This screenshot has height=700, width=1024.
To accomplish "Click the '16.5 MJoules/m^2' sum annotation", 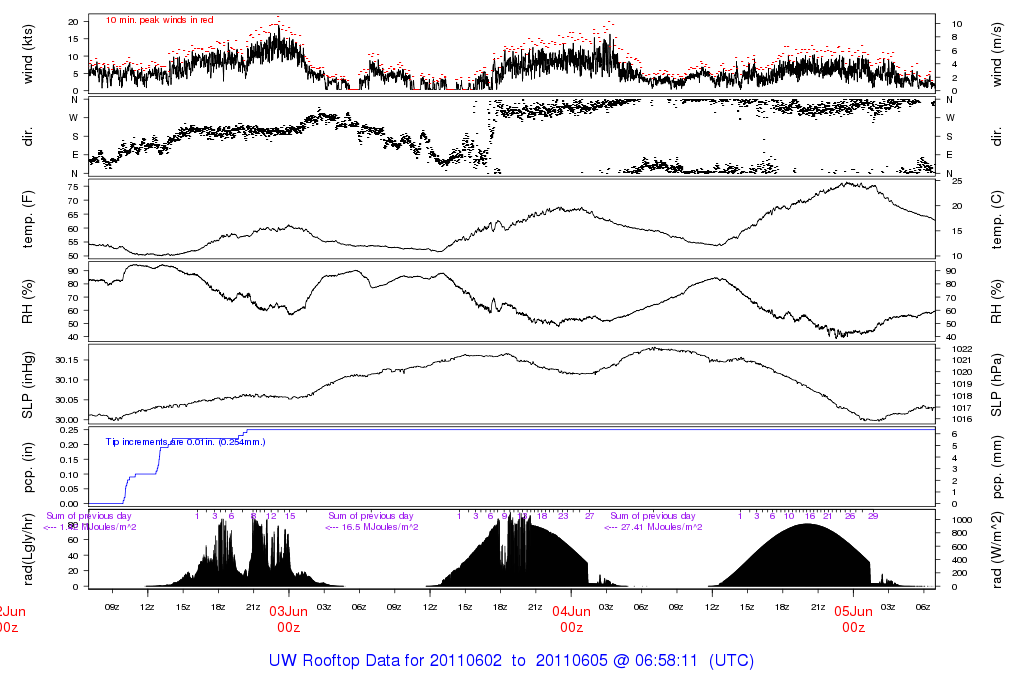I will coord(380,527).
